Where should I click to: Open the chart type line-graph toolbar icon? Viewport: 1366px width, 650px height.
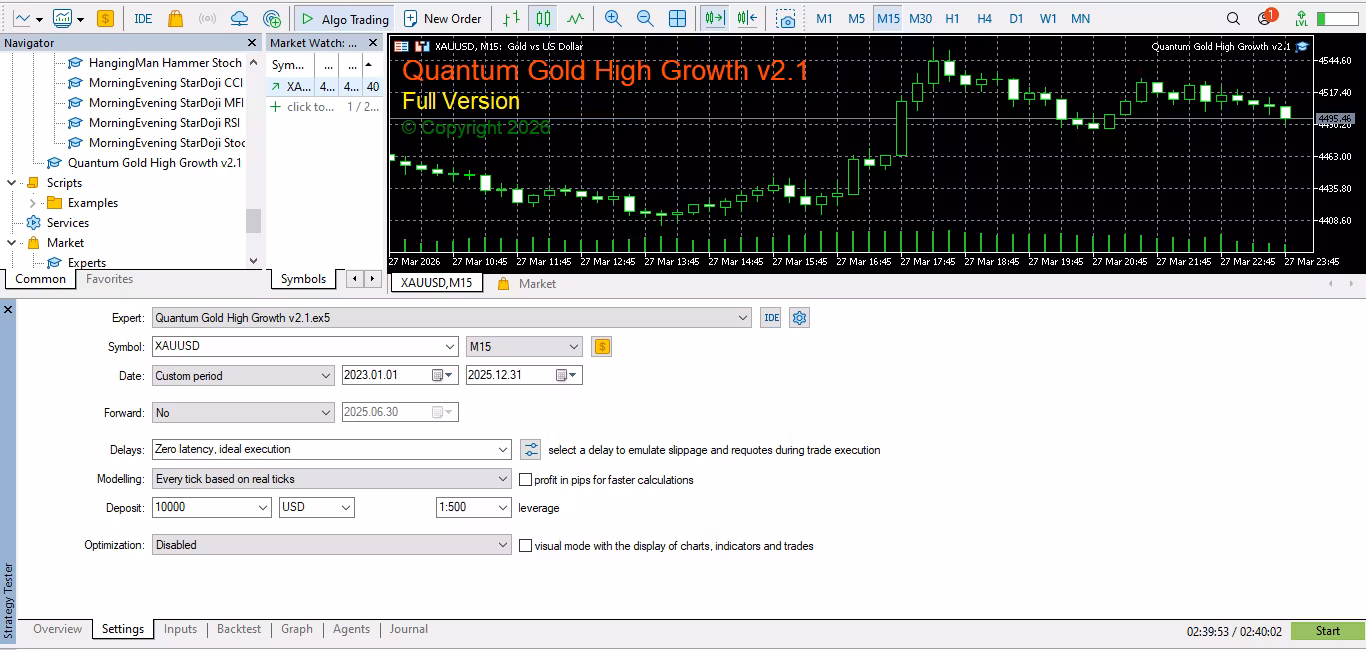[22, 18]
